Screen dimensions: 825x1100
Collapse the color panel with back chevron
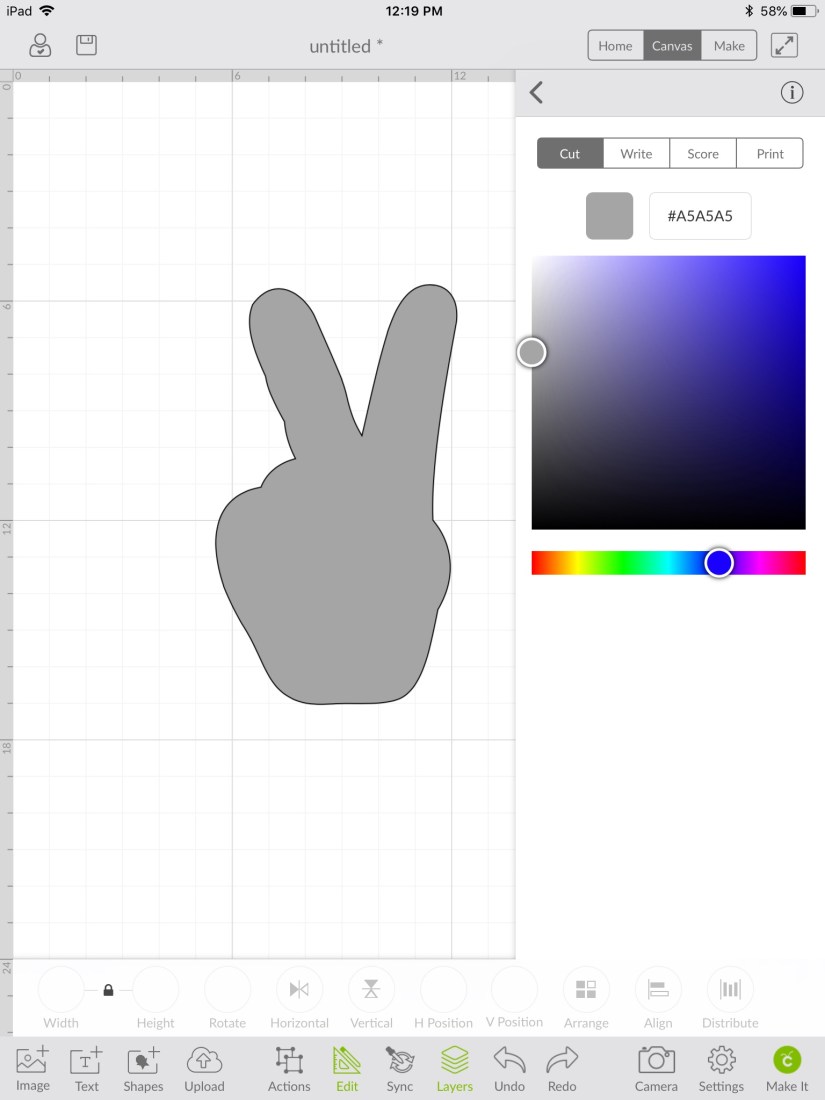click(537, 93)
